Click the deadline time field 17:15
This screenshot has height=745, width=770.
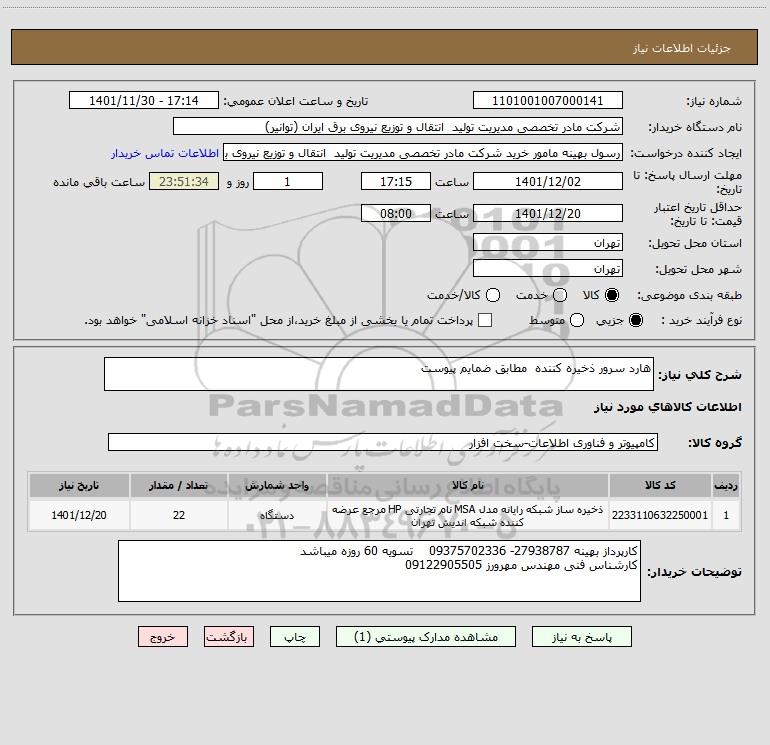click(x=396, y=182)
